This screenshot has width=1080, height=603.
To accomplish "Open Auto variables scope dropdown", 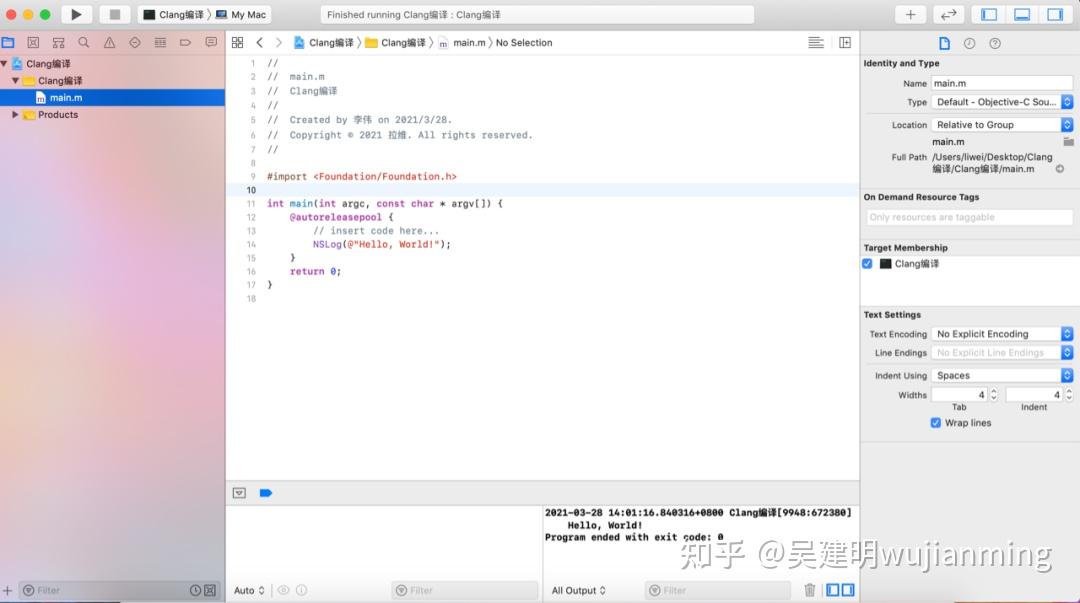I will 249,591.
